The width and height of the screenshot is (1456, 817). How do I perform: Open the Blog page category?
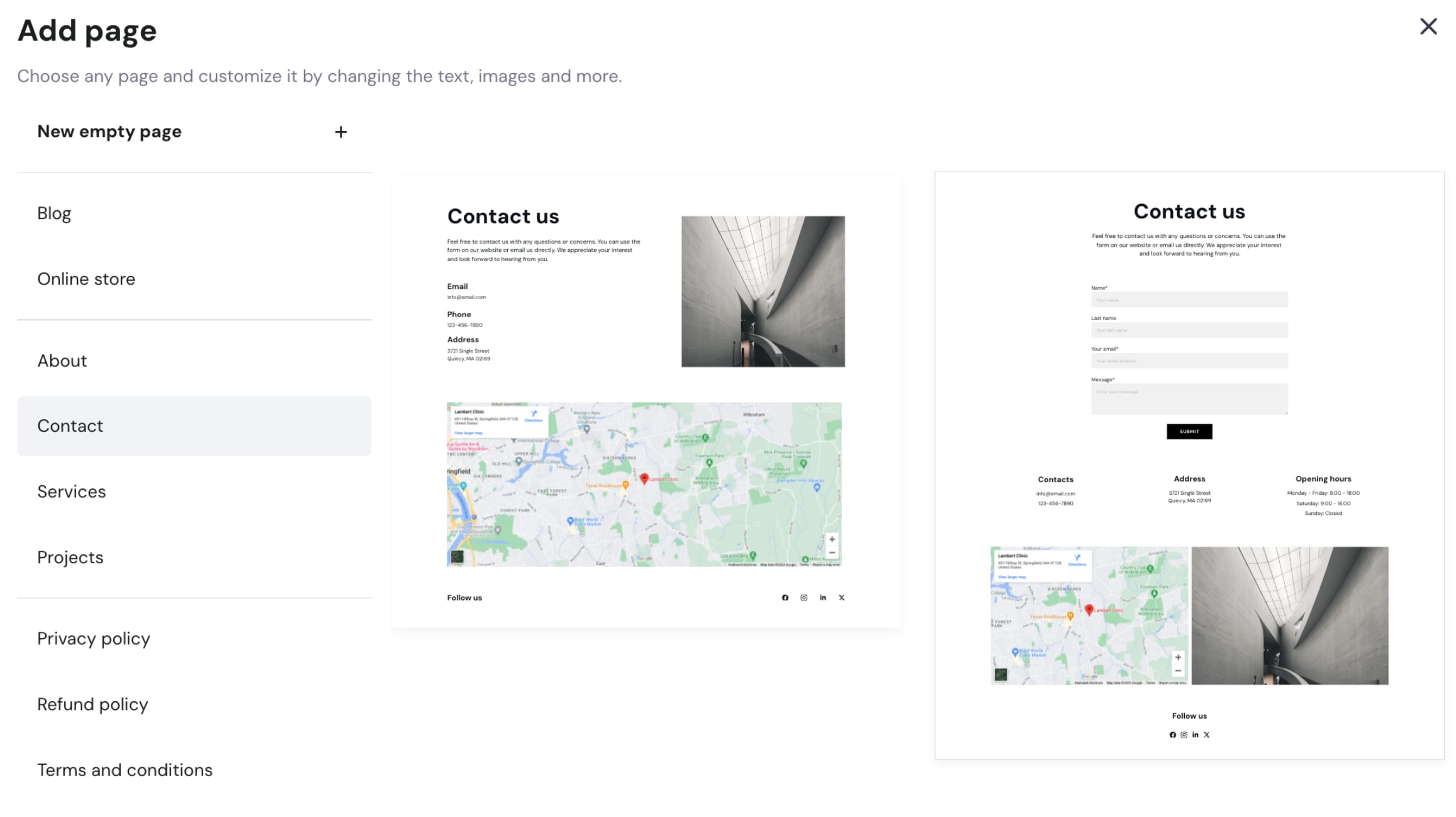click(x=54, y=213)
